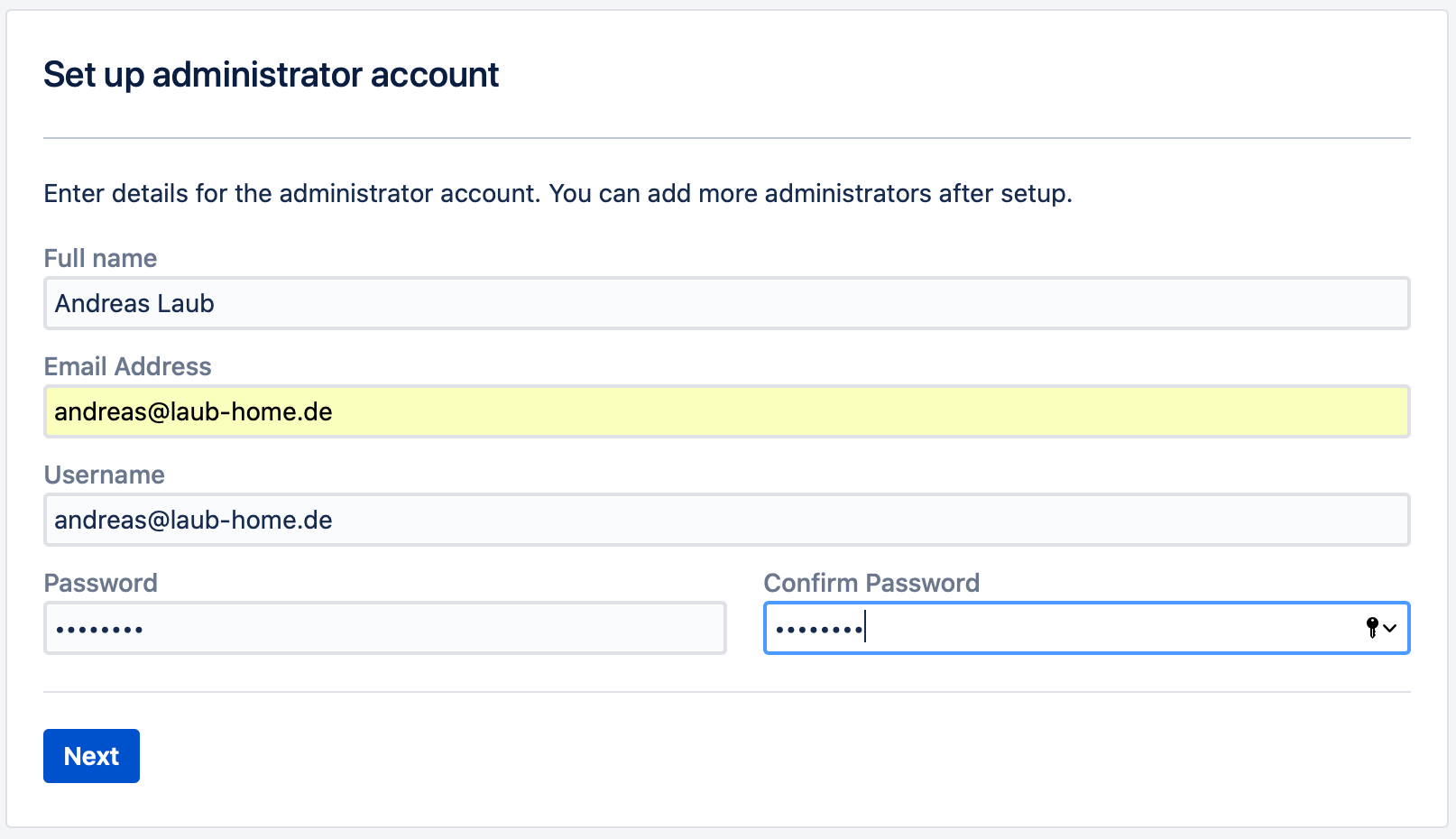Click the "Email Address" label
Image resolution: width=1456 pixels, height=839 pixels.
[x=127, y=367]
